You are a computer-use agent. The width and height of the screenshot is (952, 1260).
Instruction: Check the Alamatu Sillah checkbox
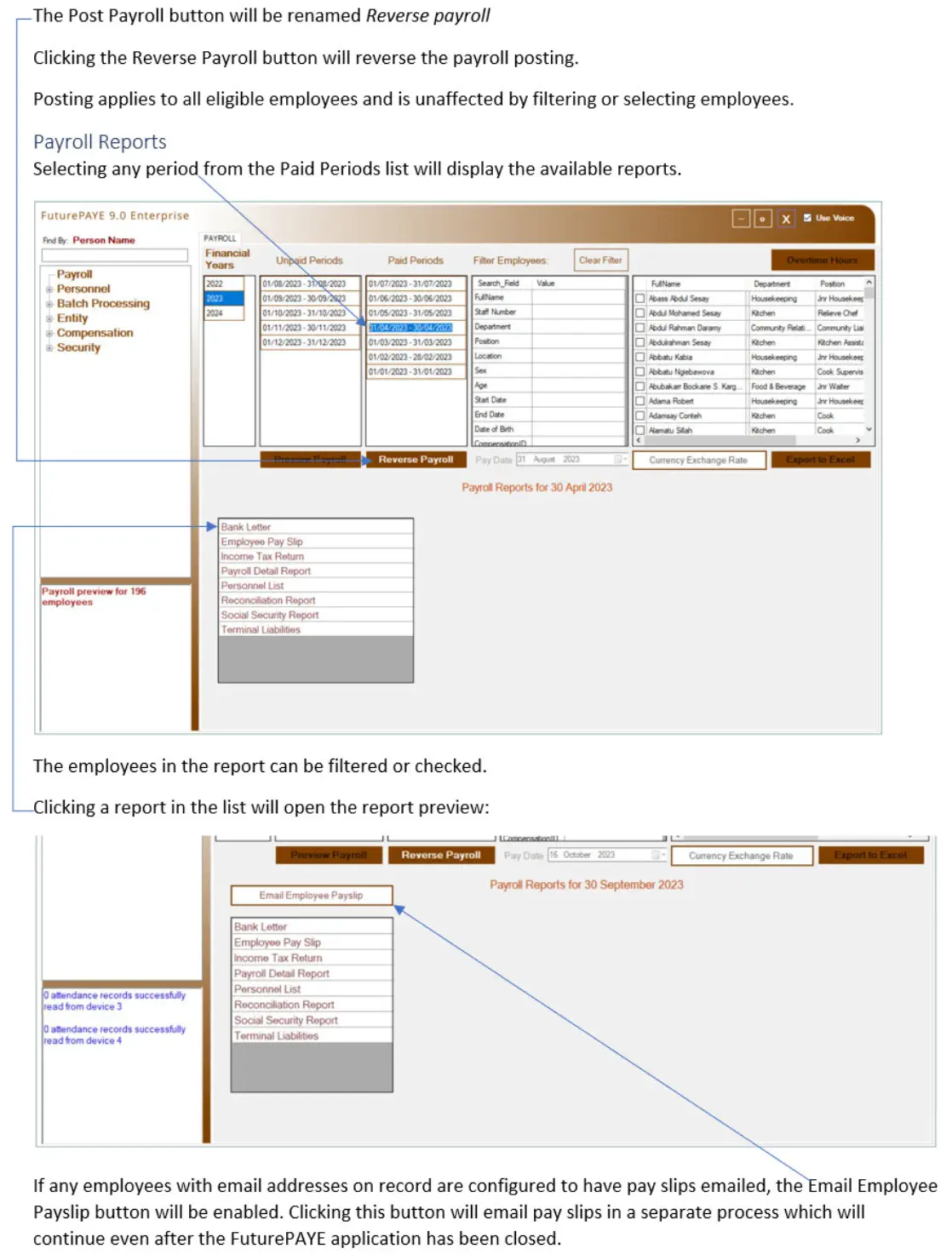point(640,431)
